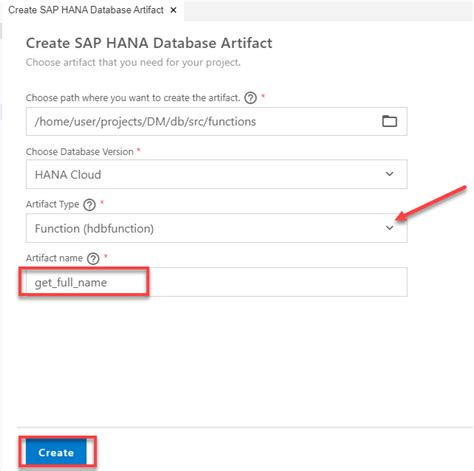Switch to Create SAP HANA Database Artifact tab
474x471 pixels.
86,10
